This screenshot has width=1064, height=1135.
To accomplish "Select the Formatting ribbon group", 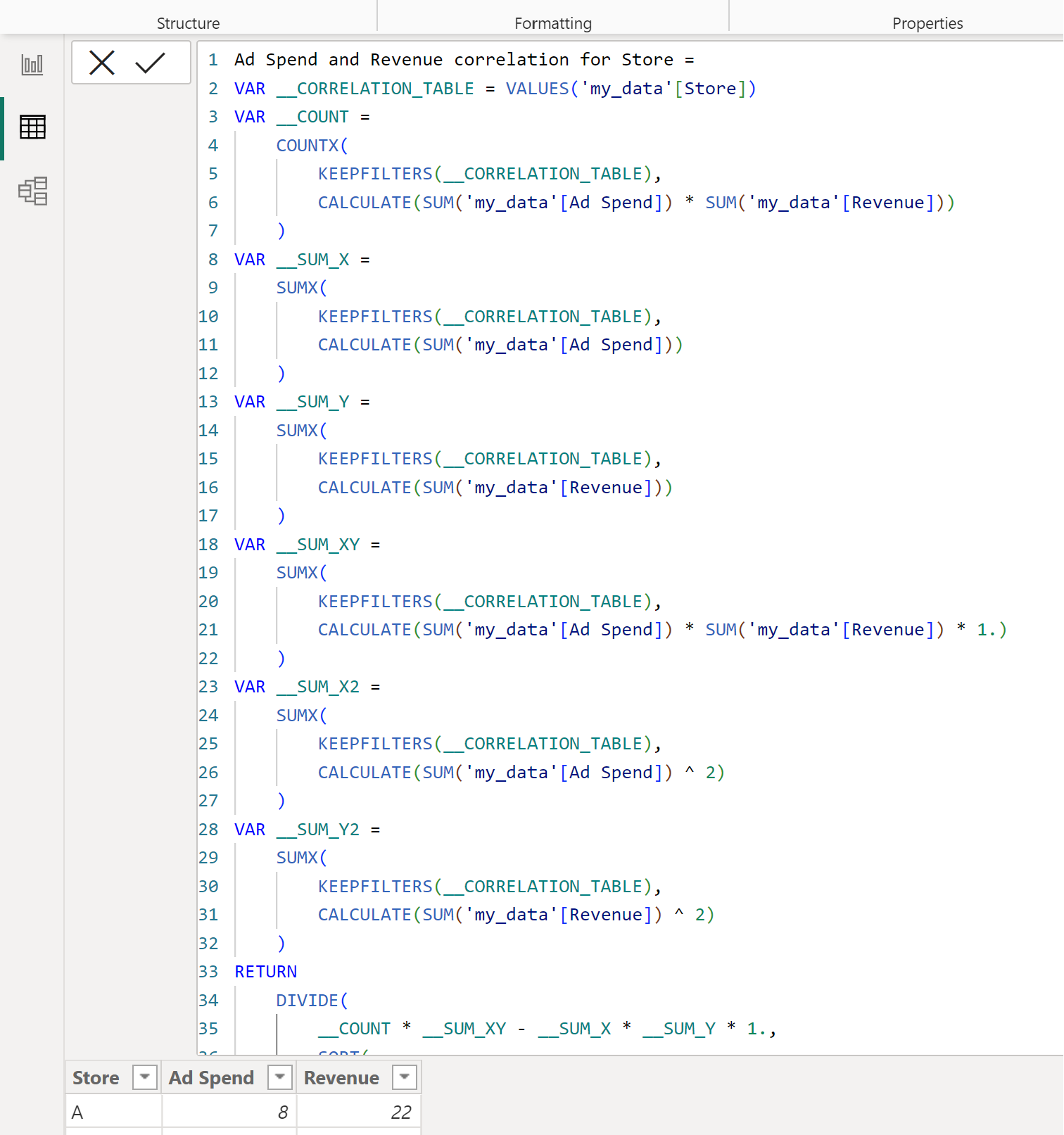I will [553, 23].
